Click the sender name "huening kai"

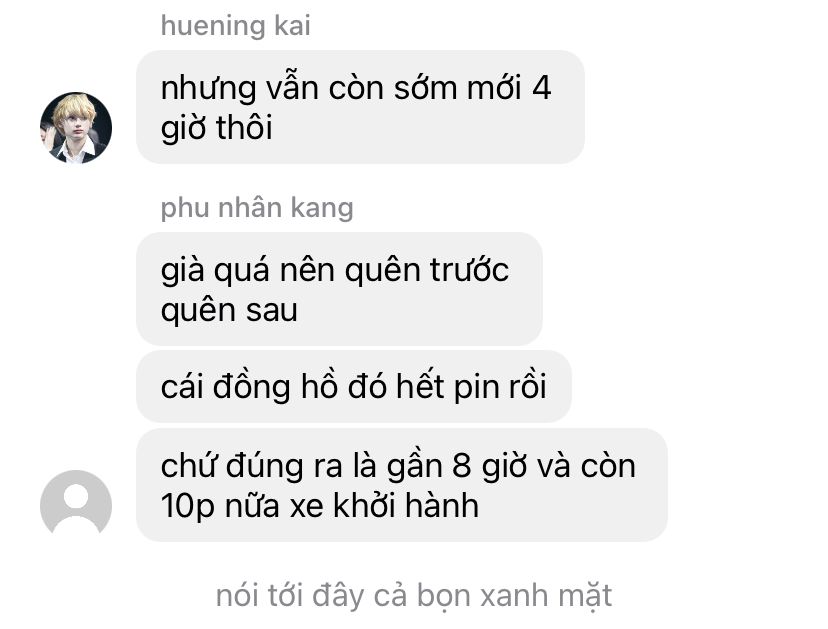pos(236,26)
